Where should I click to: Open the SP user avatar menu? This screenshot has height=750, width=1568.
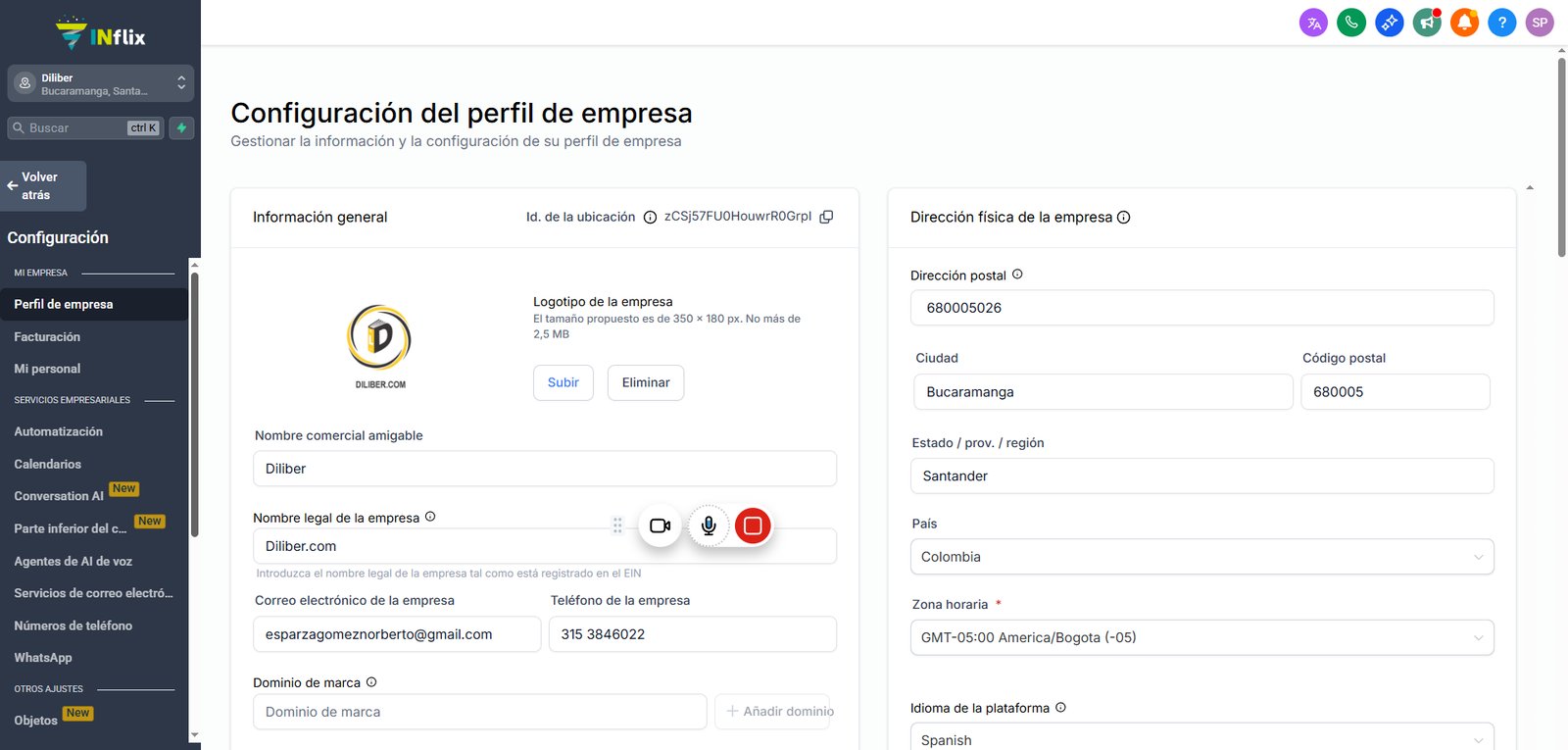(1540, 23)
